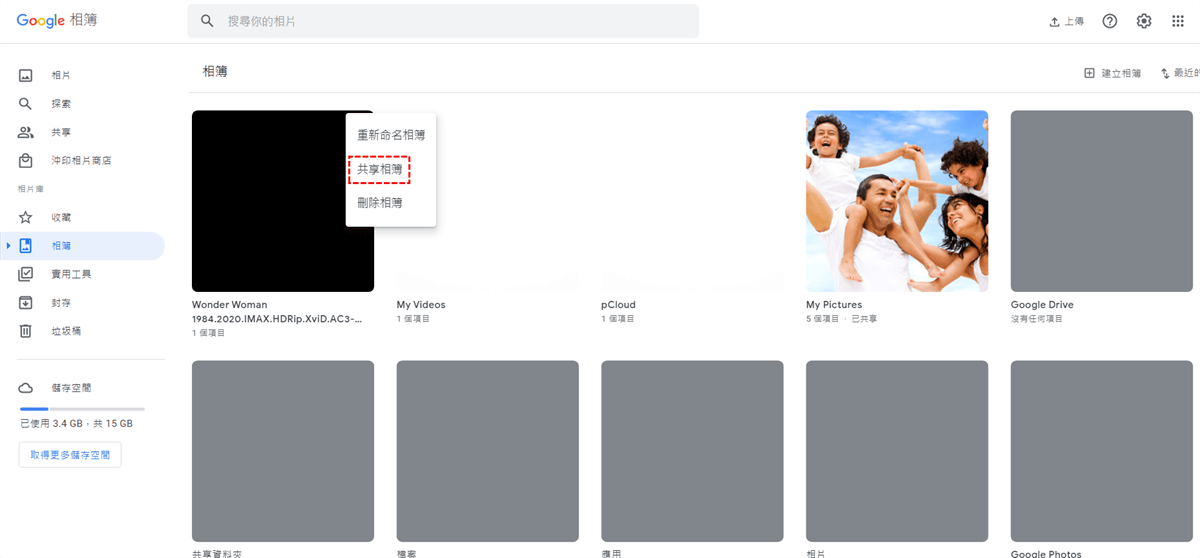Click the expand arrow beside sidebar 相簿
1200x558 pixels.
point(8,245)
